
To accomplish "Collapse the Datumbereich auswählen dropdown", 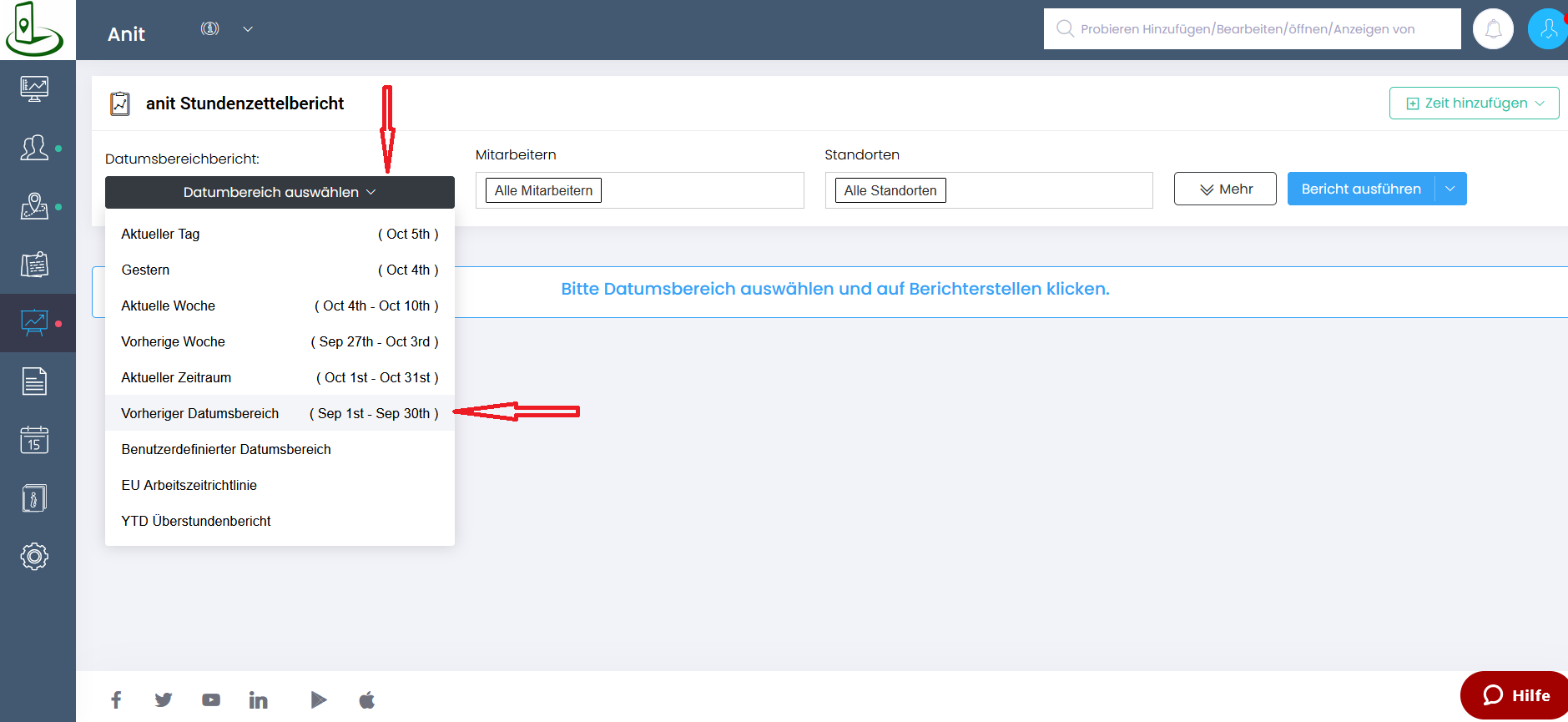I will click(280, 192).
